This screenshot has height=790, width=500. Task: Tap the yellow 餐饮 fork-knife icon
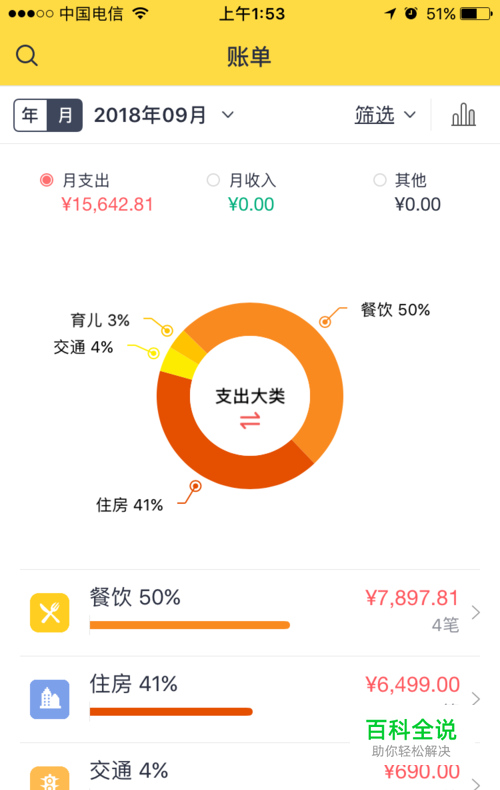tap(49, 613)
